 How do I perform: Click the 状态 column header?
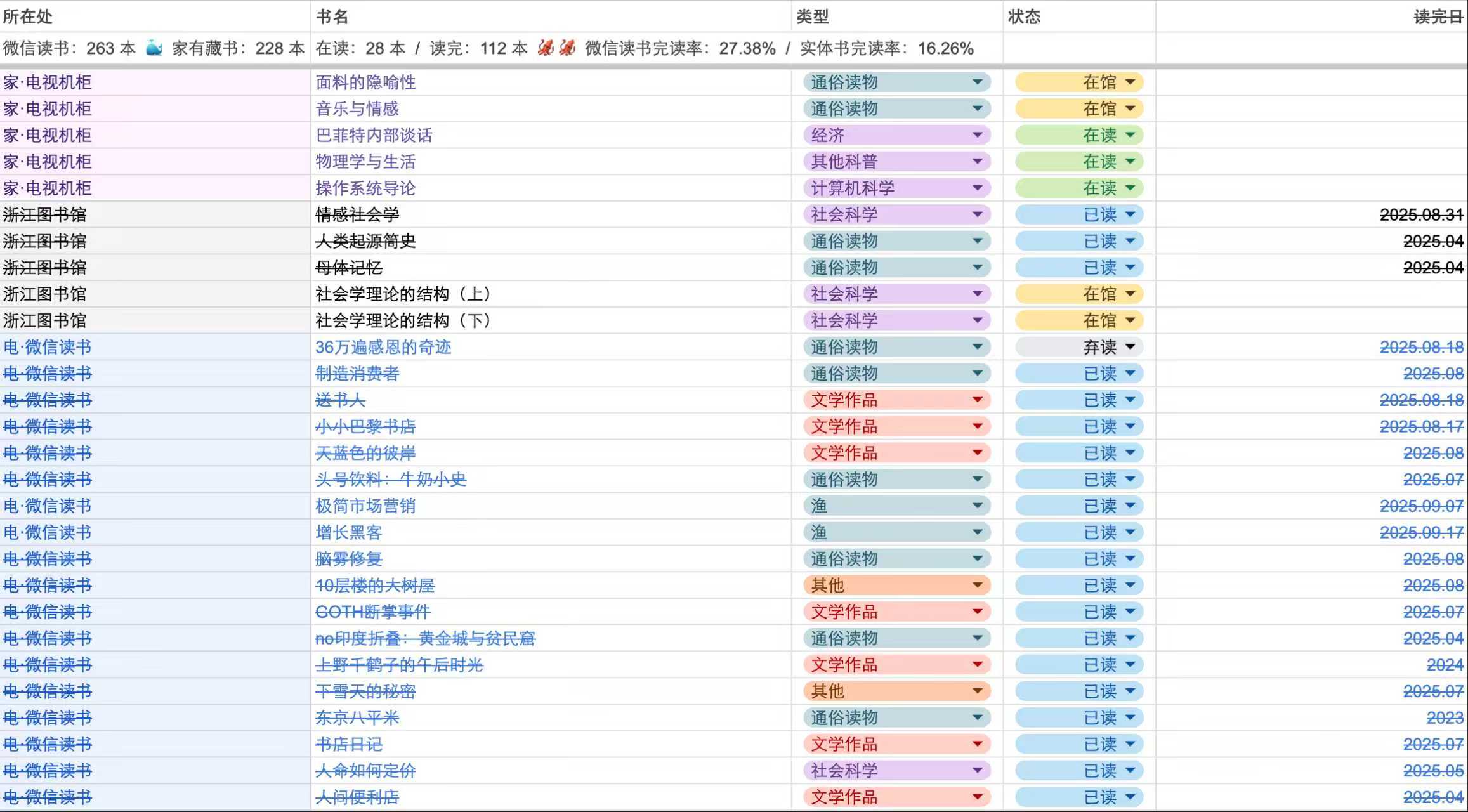click(x=1024, y=16)
